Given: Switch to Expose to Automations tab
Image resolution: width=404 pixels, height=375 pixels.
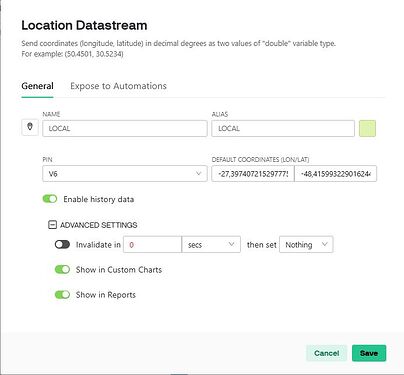Looking at the screenshot, I should point(118,86).
